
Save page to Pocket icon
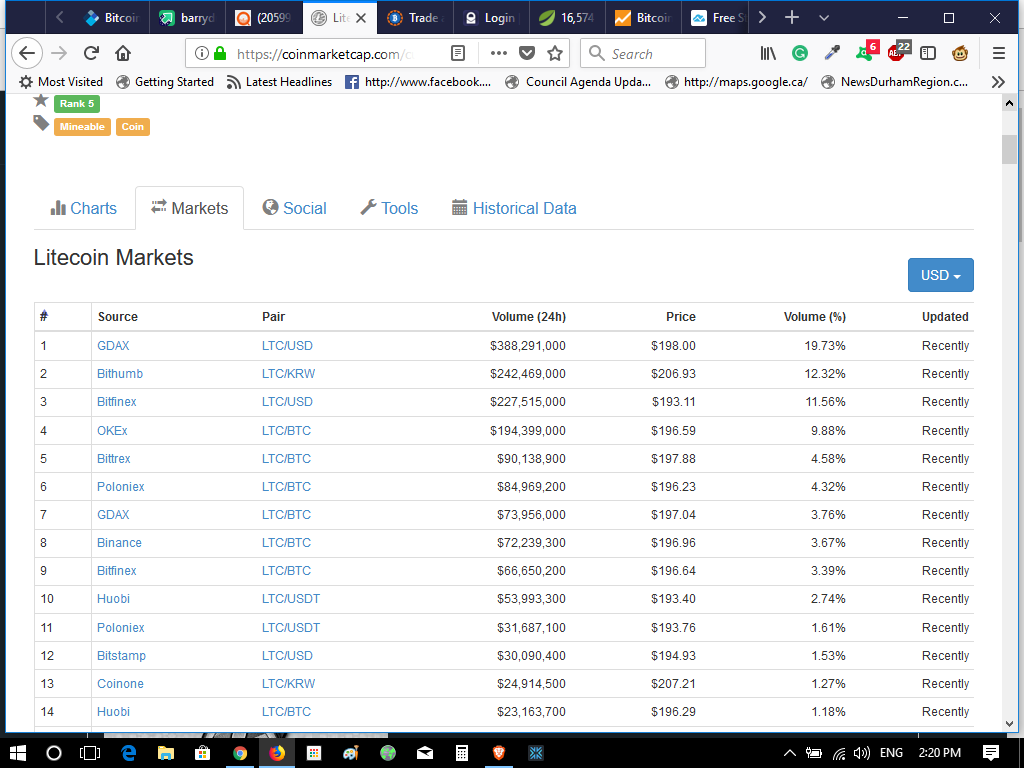tap(527, 54)
